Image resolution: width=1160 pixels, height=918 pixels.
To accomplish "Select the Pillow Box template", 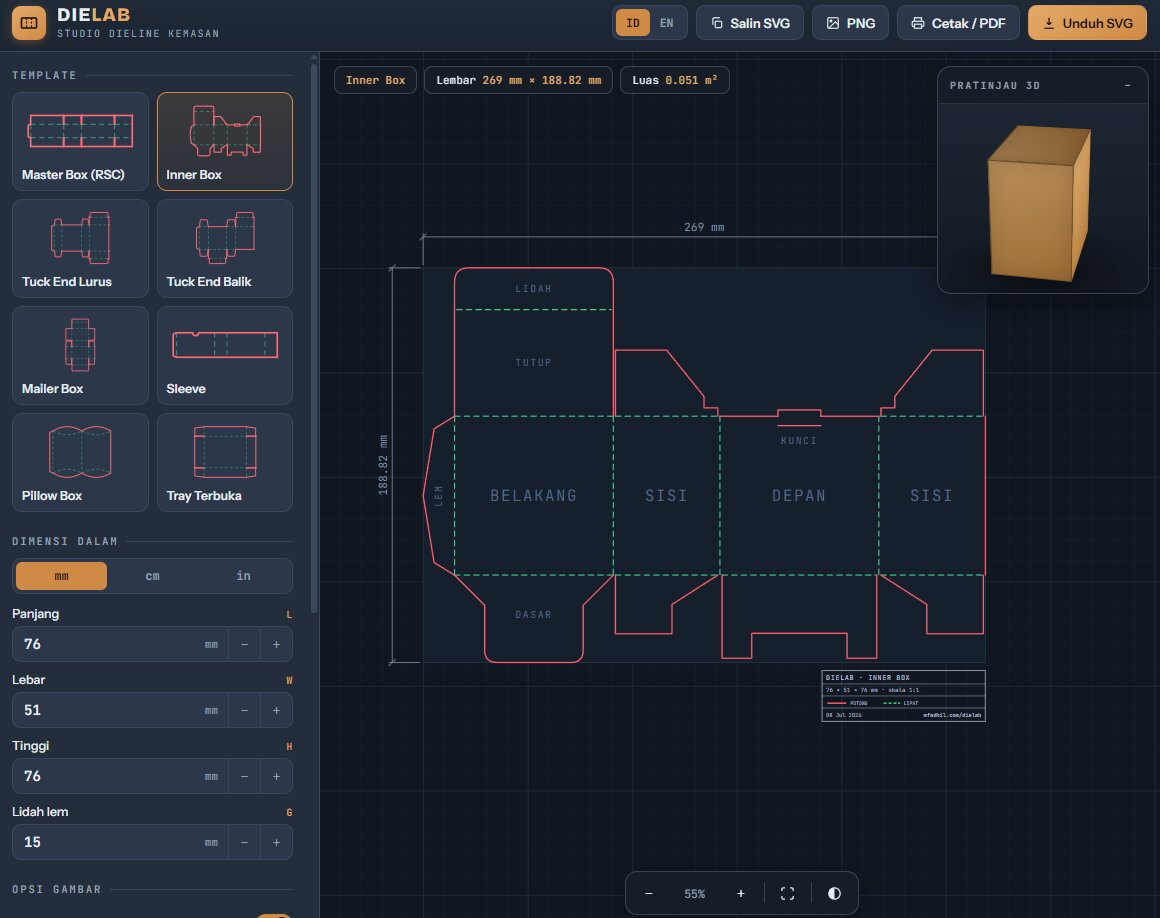I will coord(80,462).
